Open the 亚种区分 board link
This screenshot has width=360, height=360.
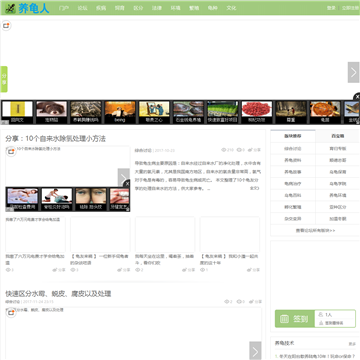pyautogui.click(x=338, y=207)
